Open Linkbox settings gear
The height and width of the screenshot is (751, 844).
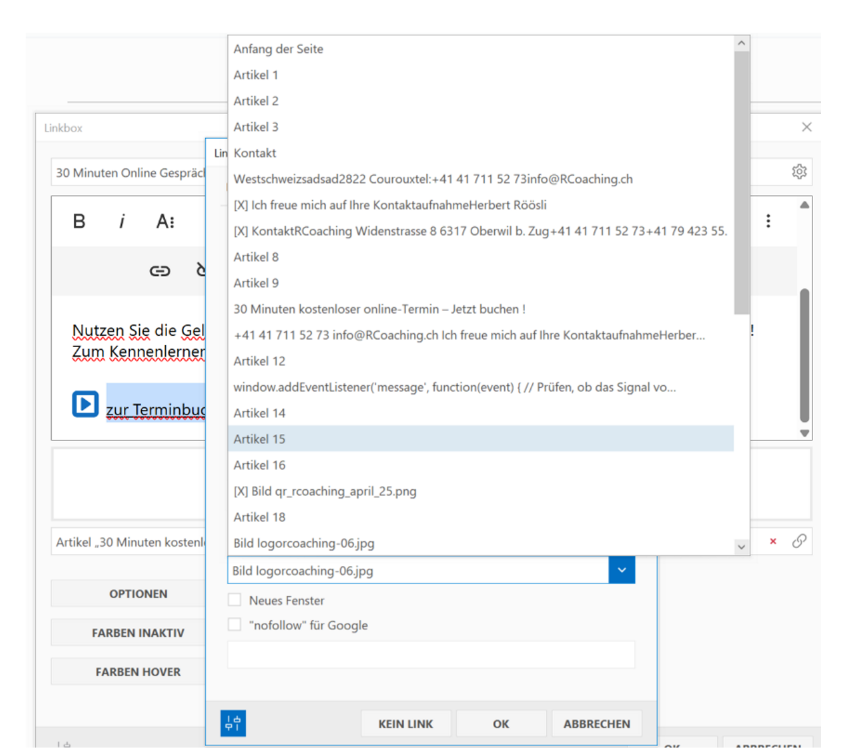[x=799, y=172]
